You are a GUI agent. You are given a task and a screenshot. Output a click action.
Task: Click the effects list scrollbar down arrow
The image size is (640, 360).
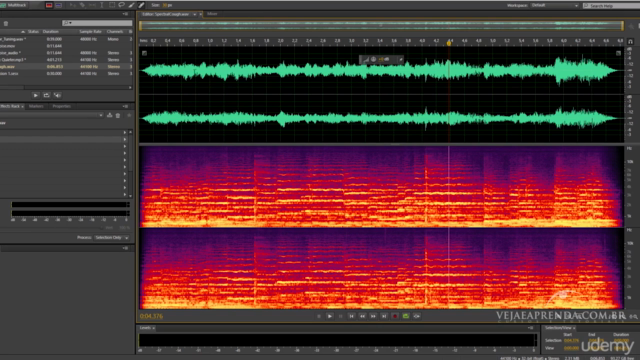click(x=131, y=196)
